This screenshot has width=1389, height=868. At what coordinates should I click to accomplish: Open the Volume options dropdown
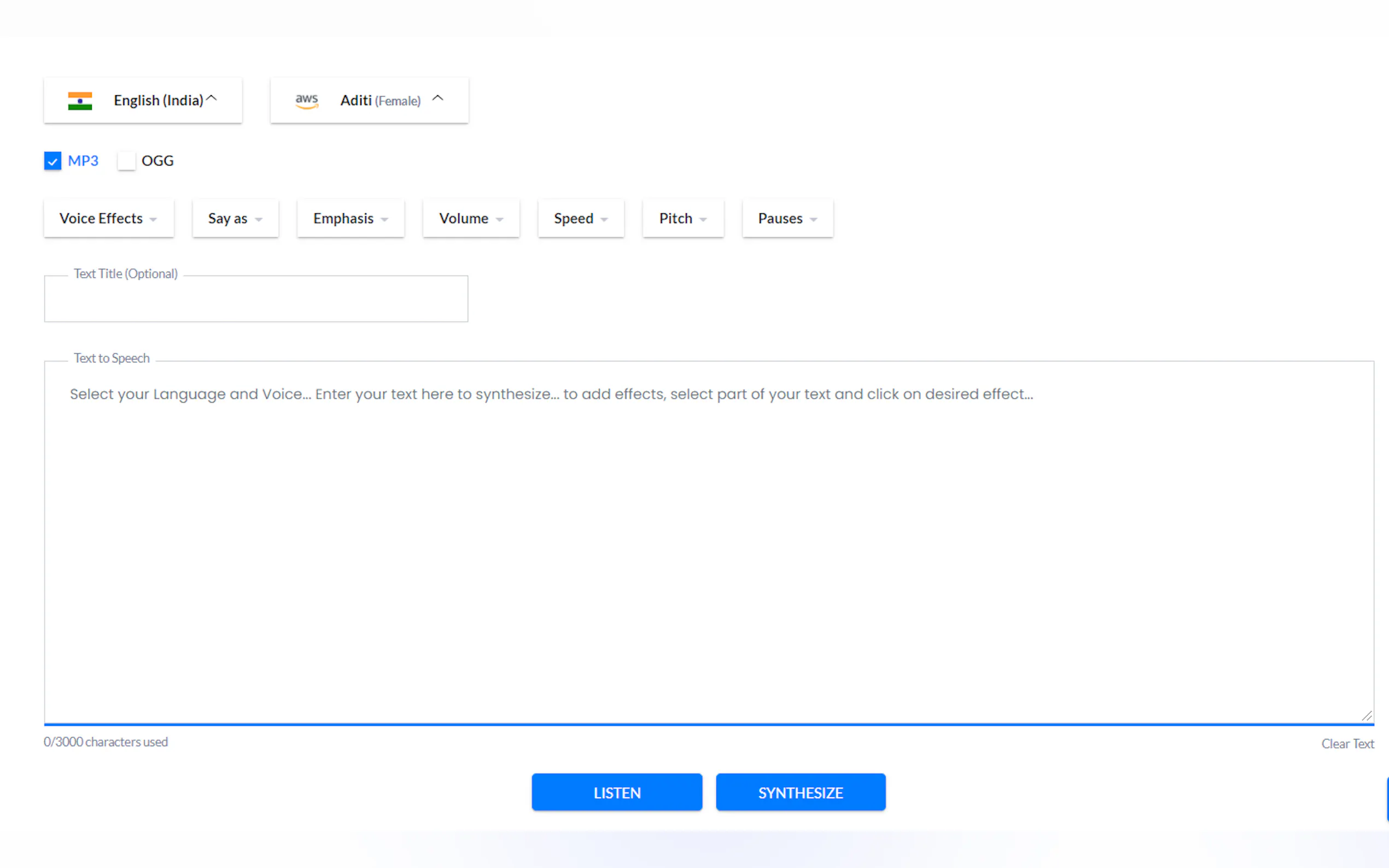coord(471,218)
